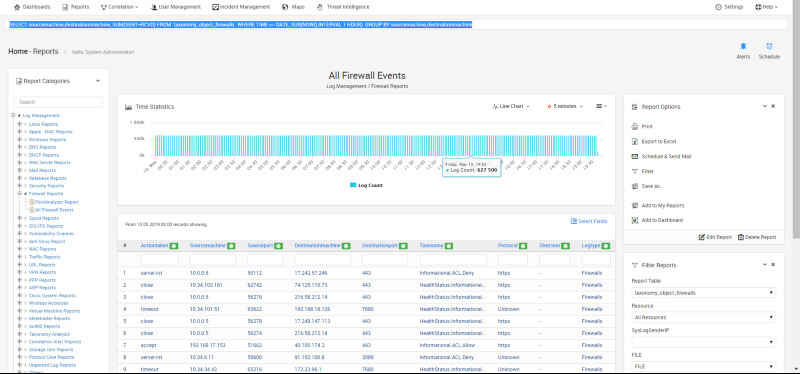Click the Edit Report pencil icon

702,237
